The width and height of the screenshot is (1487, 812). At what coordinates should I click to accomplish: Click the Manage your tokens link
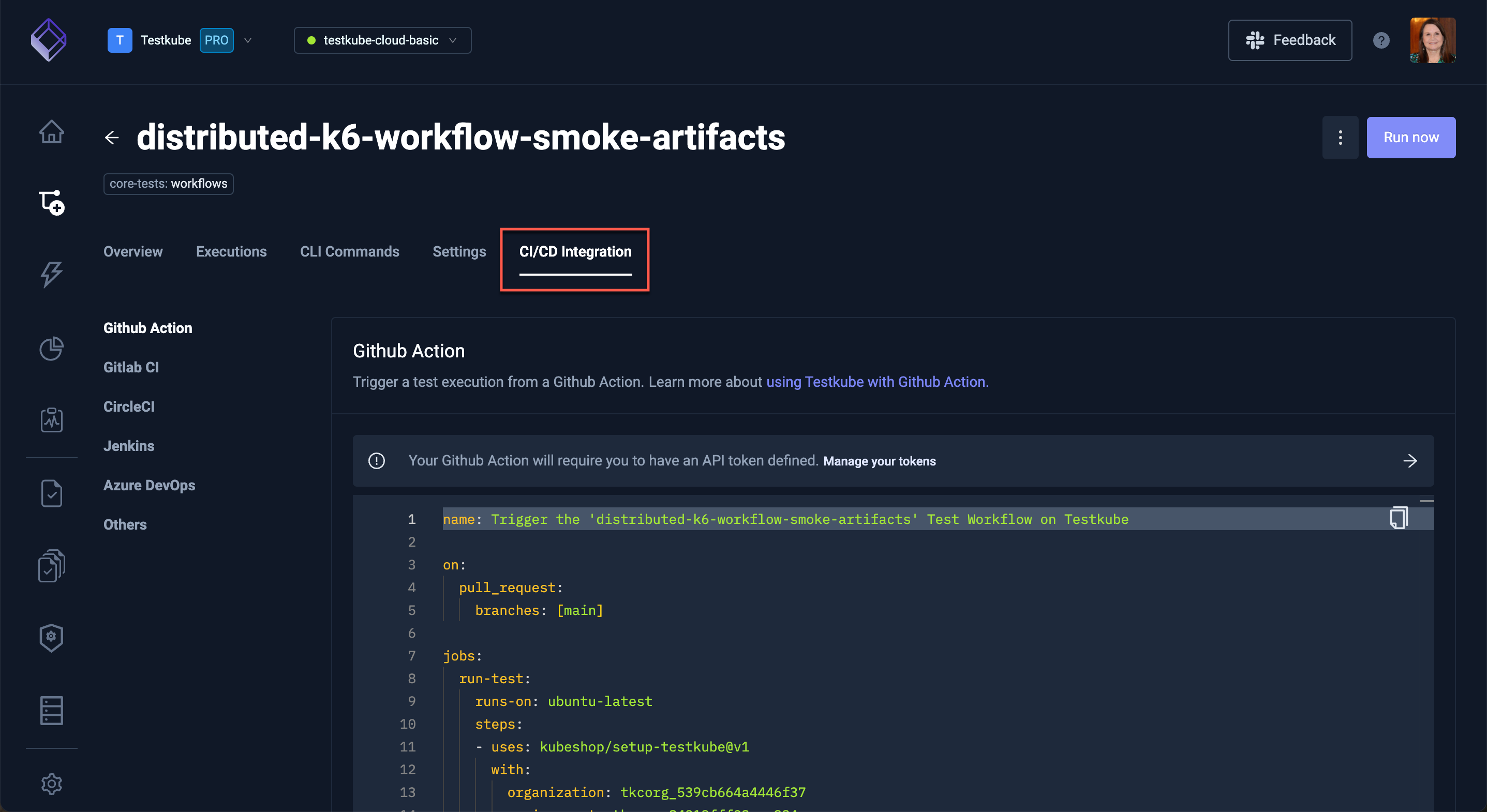[x=879, y=461]
